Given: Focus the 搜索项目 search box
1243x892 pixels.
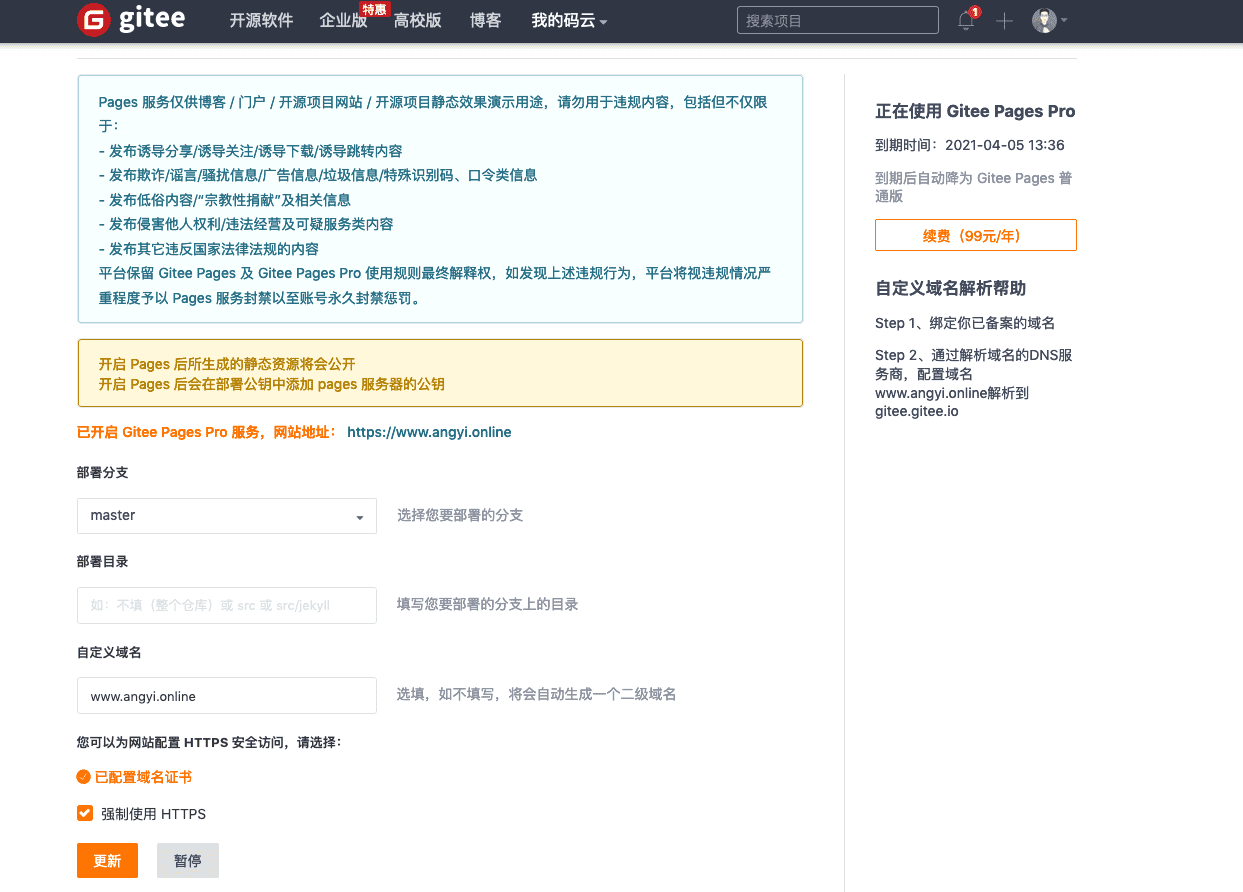Looking at the screenshot, I should [x=838, y=20].
